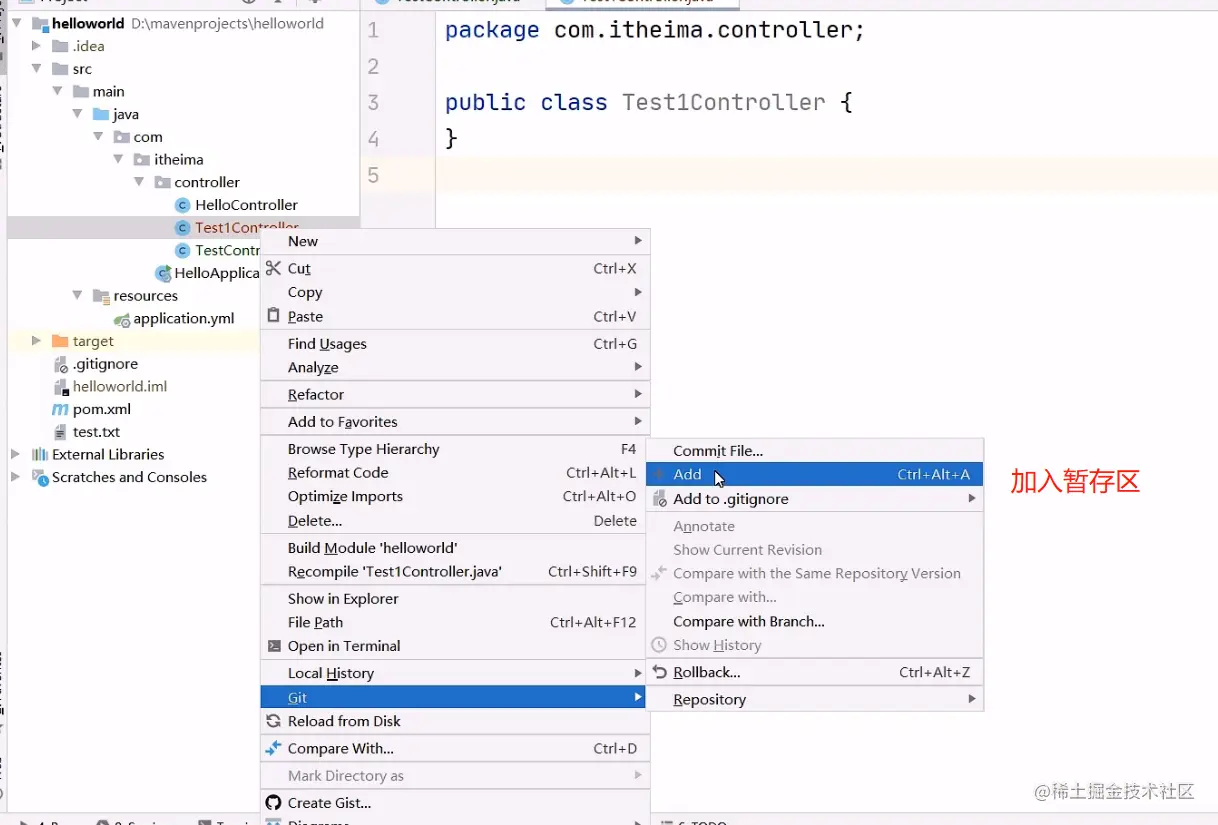Collapse the src folder arrow
Image resolution: width=1218 pixels, height=825 pixels.
(x=37, y=69)
